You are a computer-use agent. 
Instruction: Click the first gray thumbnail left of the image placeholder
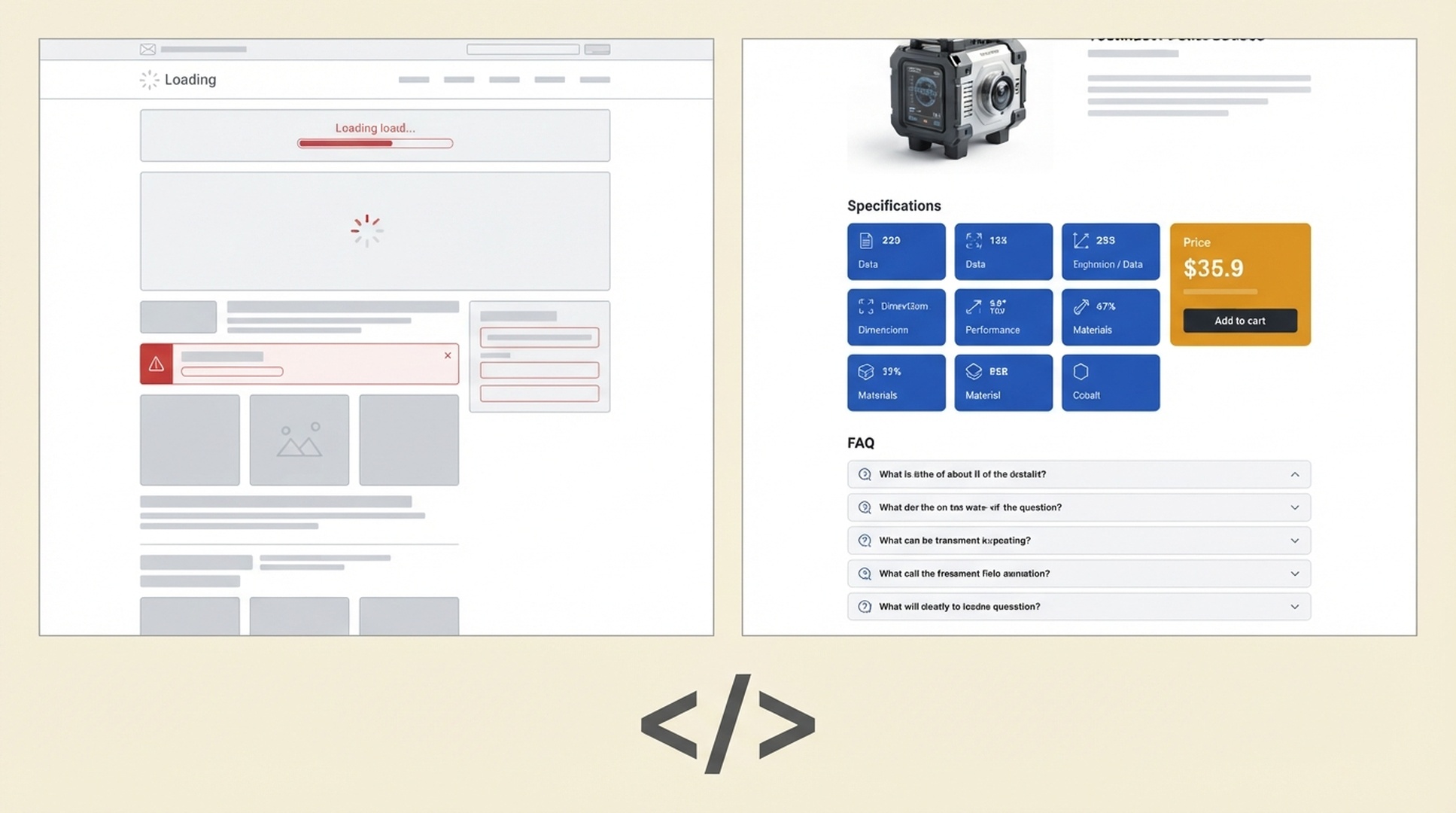tap(190, 440)
